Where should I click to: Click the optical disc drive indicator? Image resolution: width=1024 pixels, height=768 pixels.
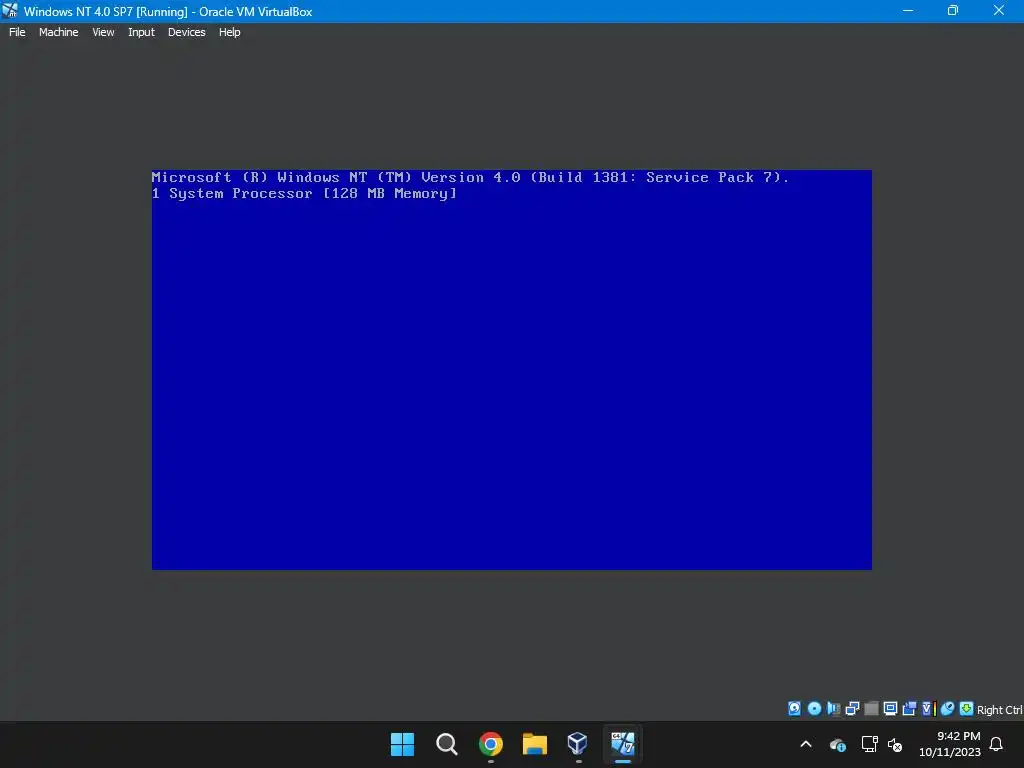[814, 709]
